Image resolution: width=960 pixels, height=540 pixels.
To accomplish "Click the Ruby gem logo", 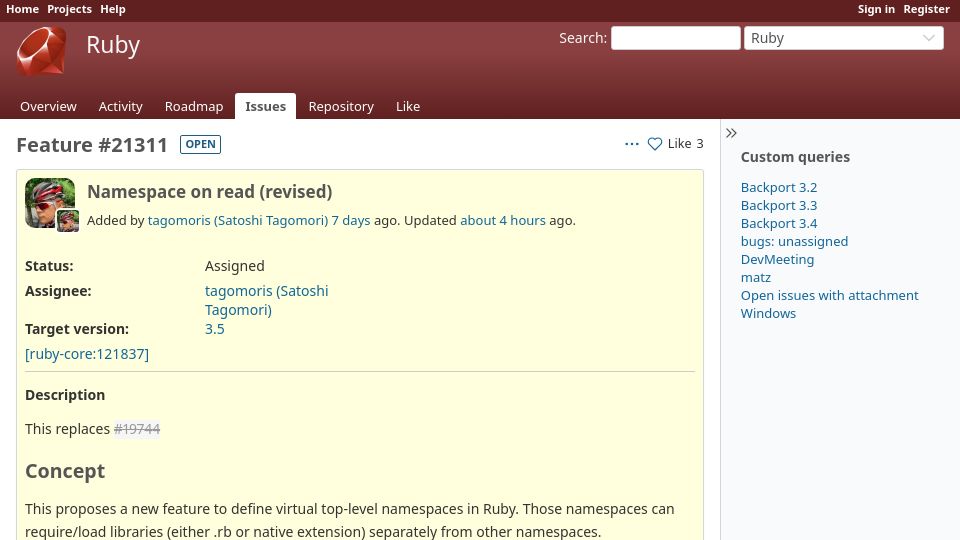I will click(x=41, y=51).
